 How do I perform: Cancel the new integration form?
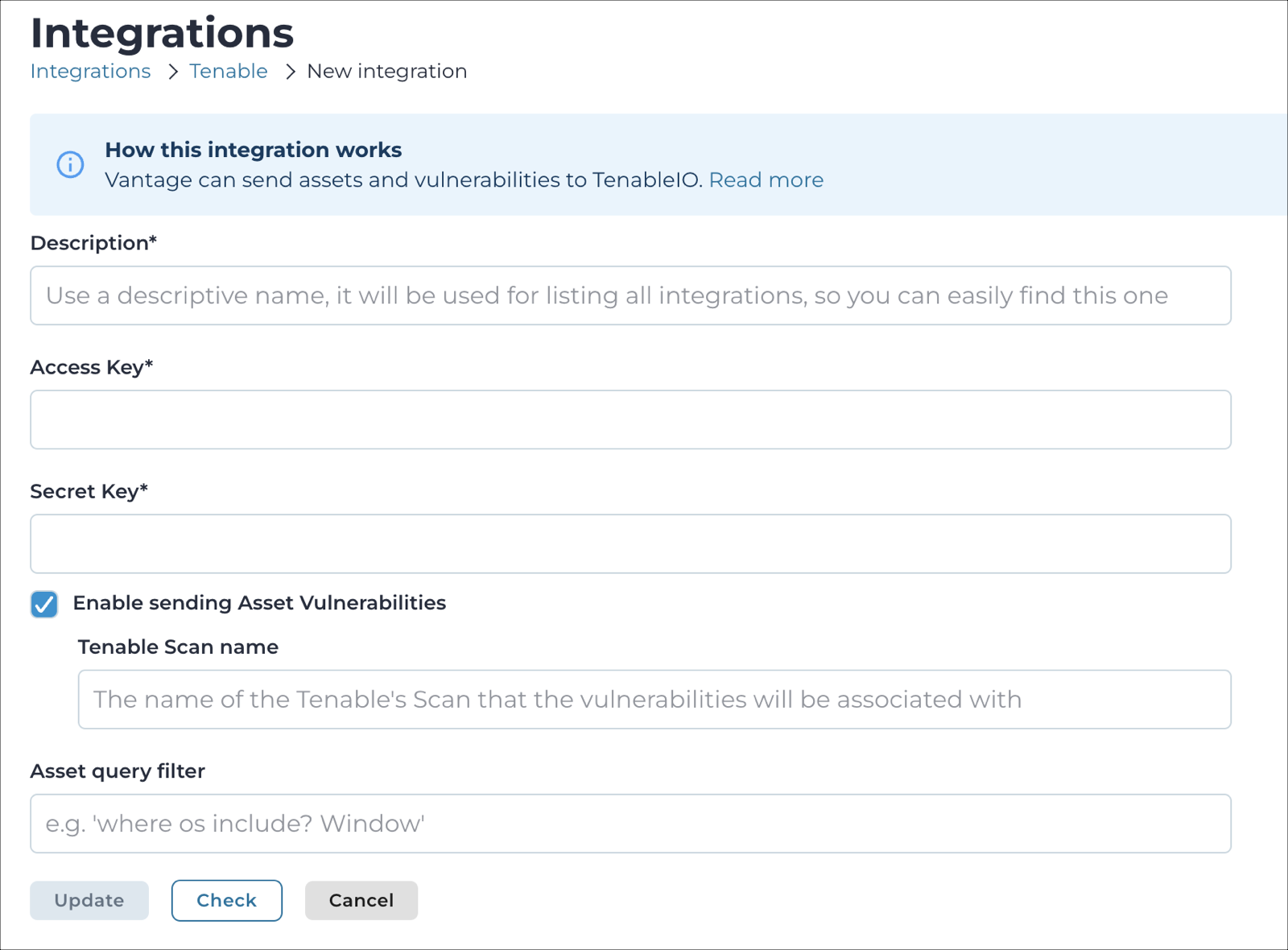(x=361, y=900)
